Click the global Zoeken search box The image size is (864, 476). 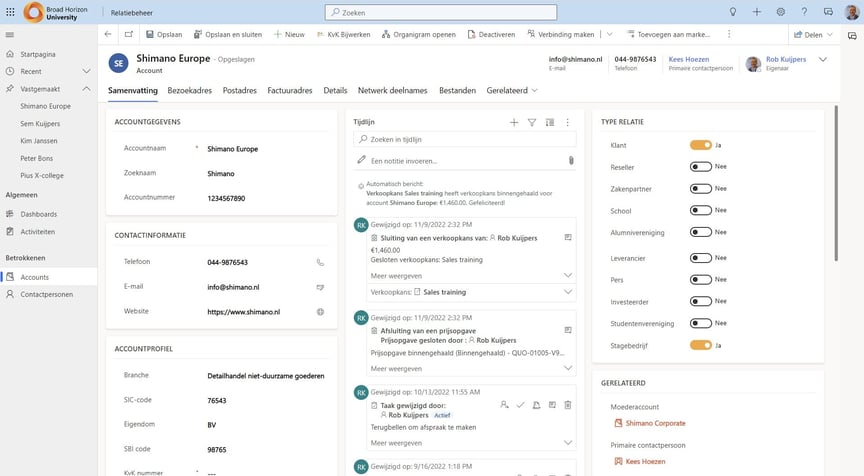(x=441, y=12)
